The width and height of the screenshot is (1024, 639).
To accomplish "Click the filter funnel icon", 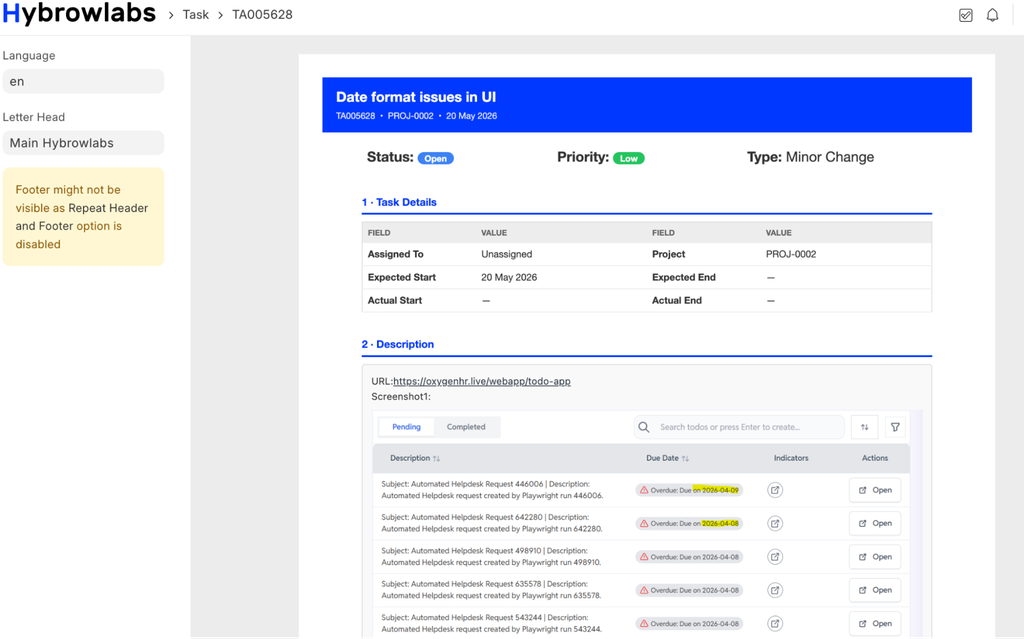I will click(895, 427).
